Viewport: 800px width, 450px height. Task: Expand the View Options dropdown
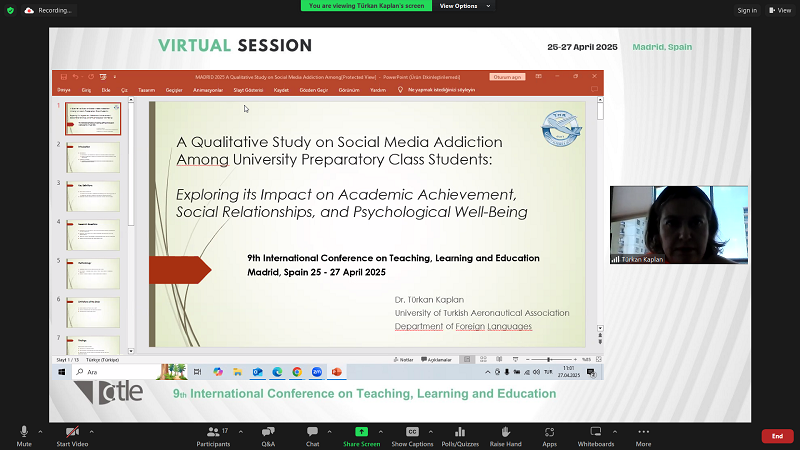coord(462,5)
